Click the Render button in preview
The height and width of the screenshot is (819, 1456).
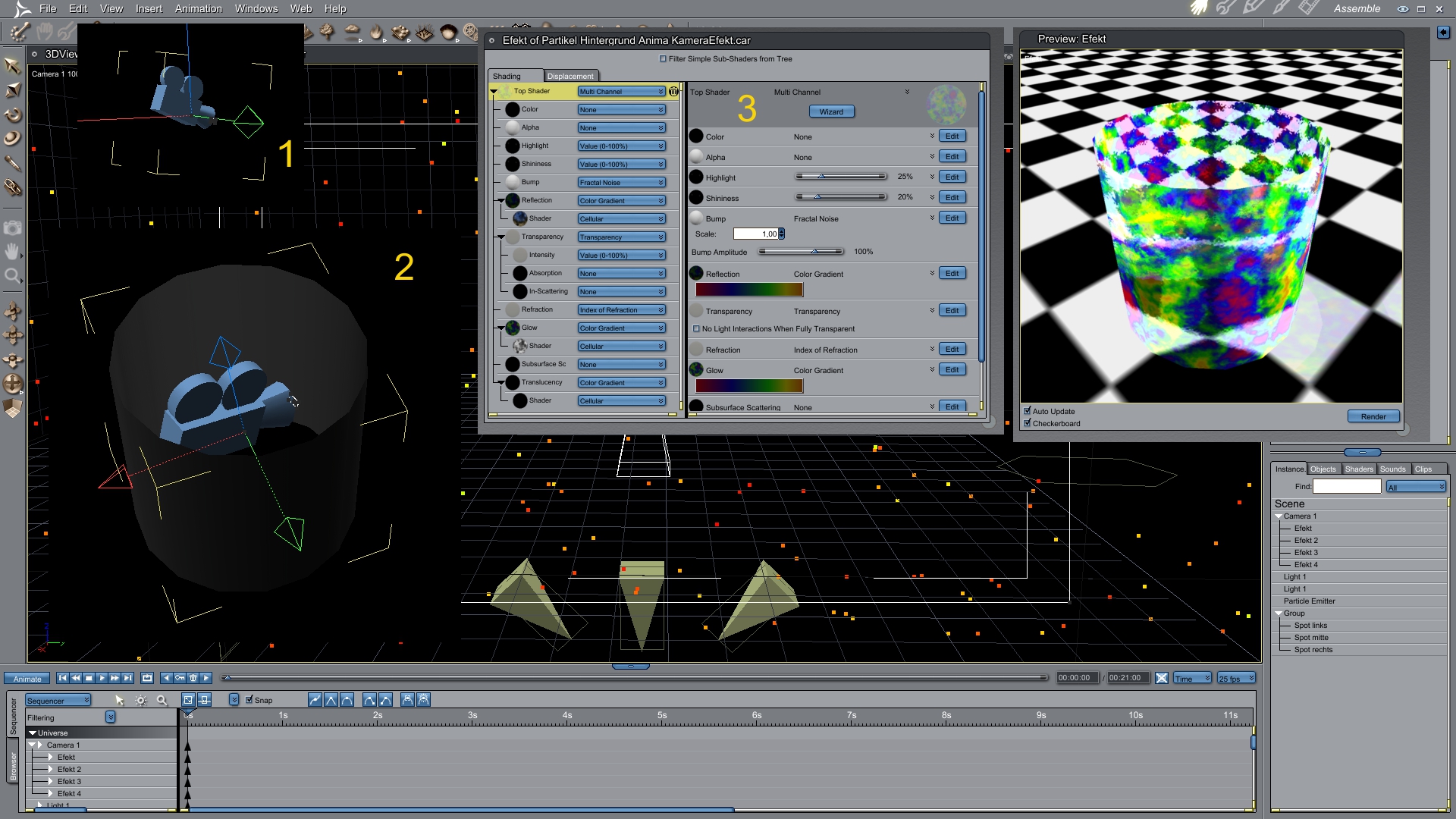(x=1373, y=416)
